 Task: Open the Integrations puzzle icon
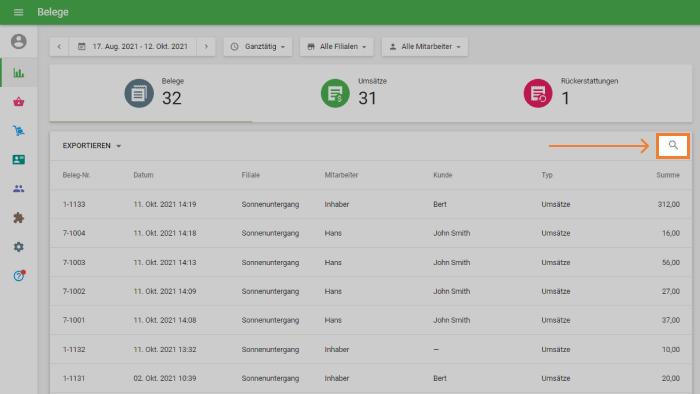[18, 218]
